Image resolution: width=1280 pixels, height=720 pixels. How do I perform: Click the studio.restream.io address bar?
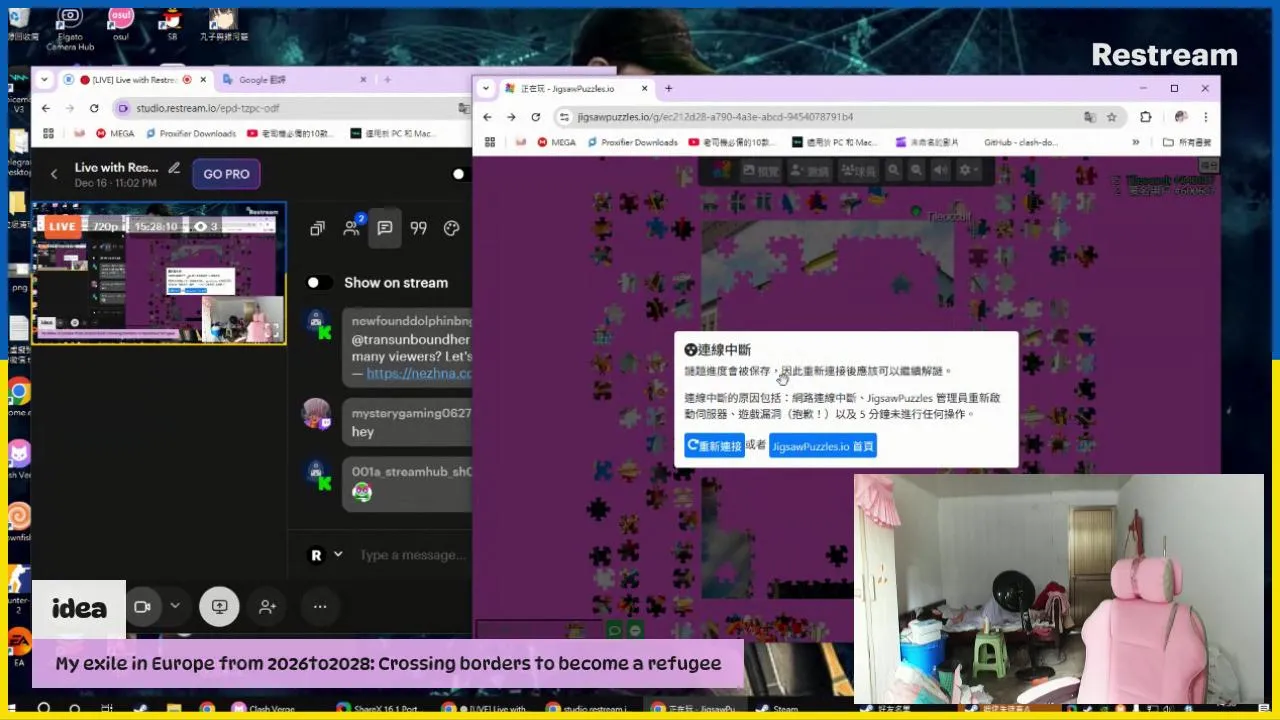coord(290,108)
